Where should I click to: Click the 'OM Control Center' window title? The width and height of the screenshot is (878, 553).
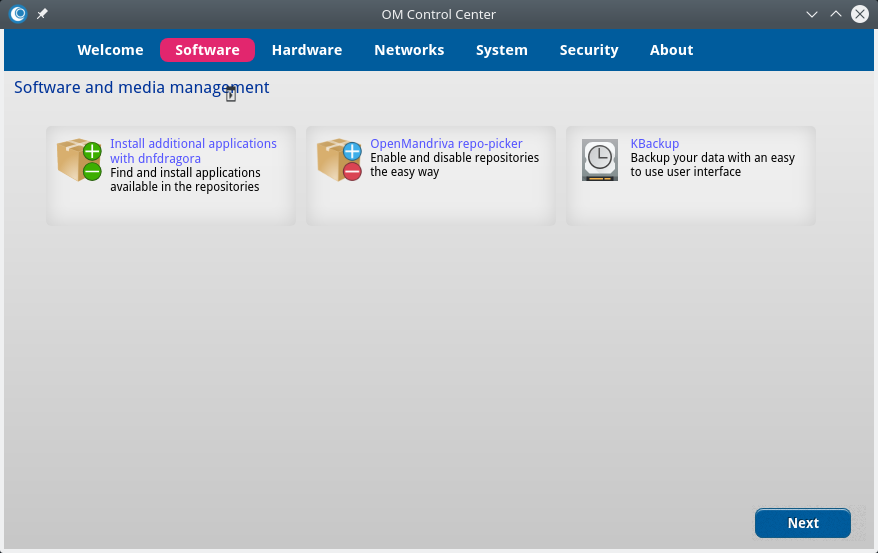(x=438, y=15)
